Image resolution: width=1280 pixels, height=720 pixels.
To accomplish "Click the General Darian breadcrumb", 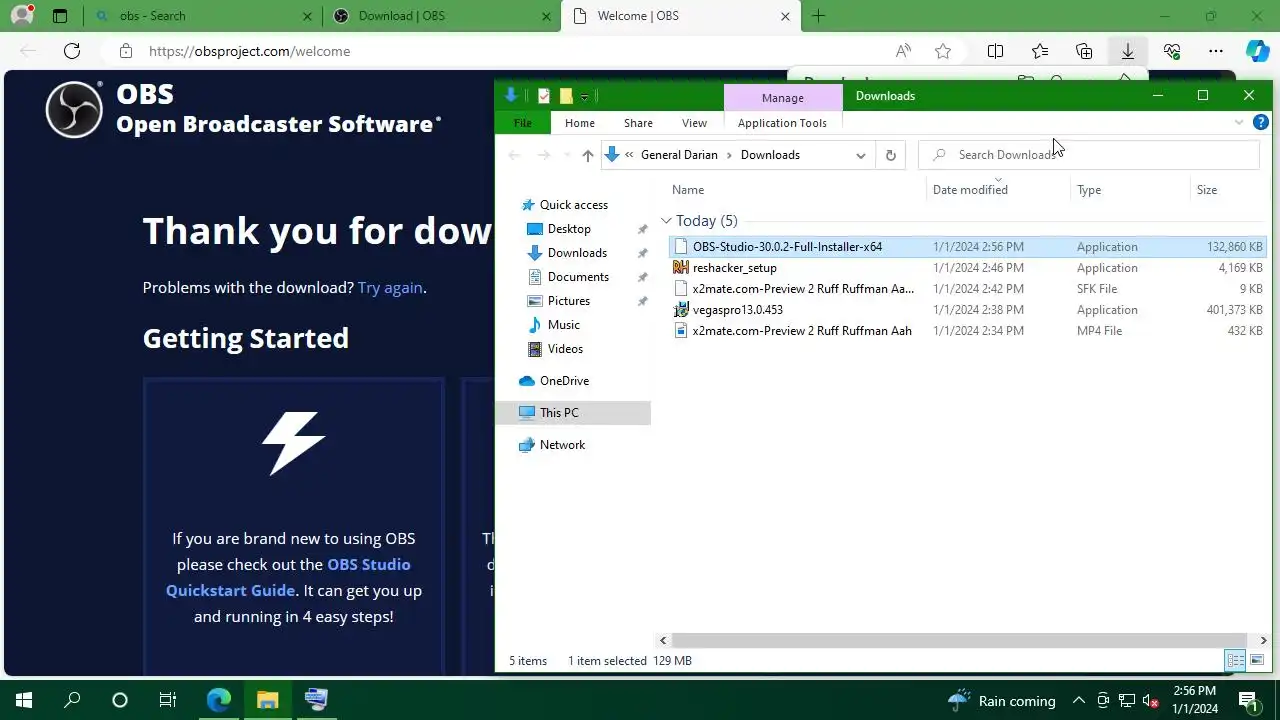I will [679, 155].
